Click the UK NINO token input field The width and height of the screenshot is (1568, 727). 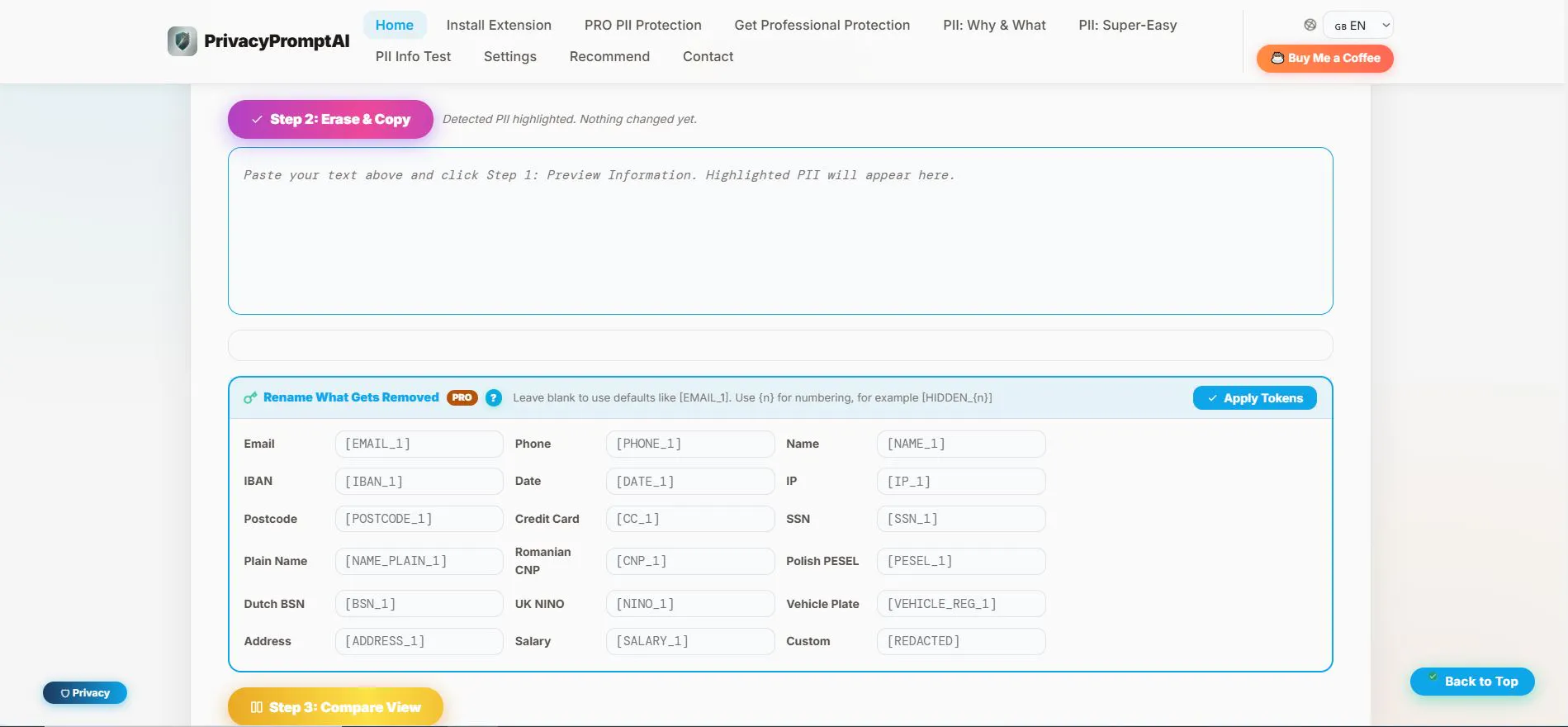pyautogui.click(x=690, y=604)
